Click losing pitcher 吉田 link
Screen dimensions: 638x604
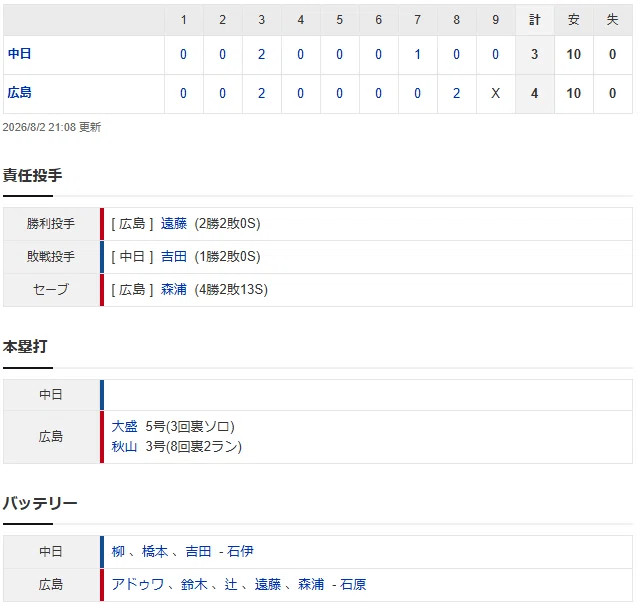174,257
